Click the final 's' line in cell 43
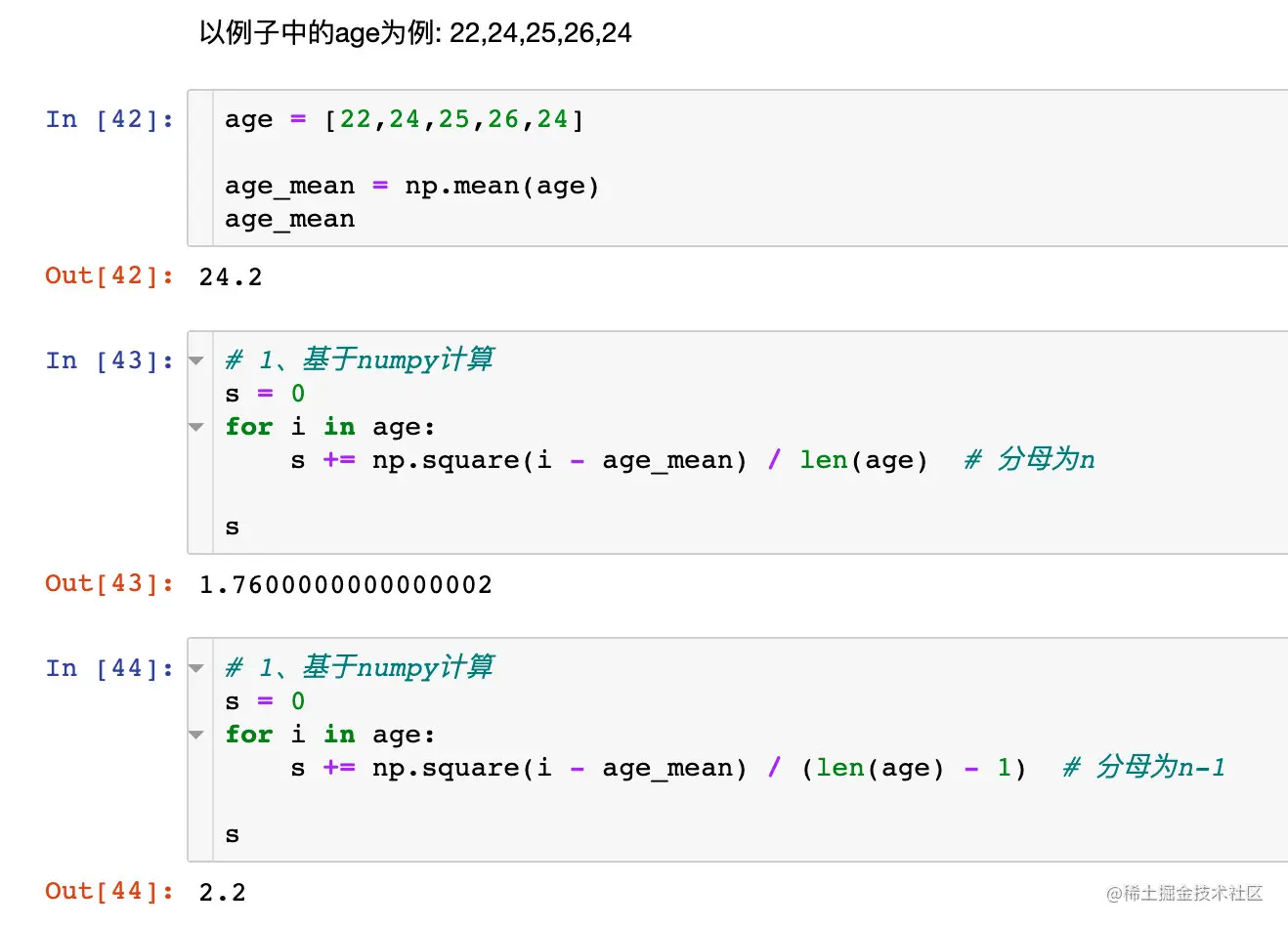The height and width of the screenshot is (928, 1288). [233, 527]
